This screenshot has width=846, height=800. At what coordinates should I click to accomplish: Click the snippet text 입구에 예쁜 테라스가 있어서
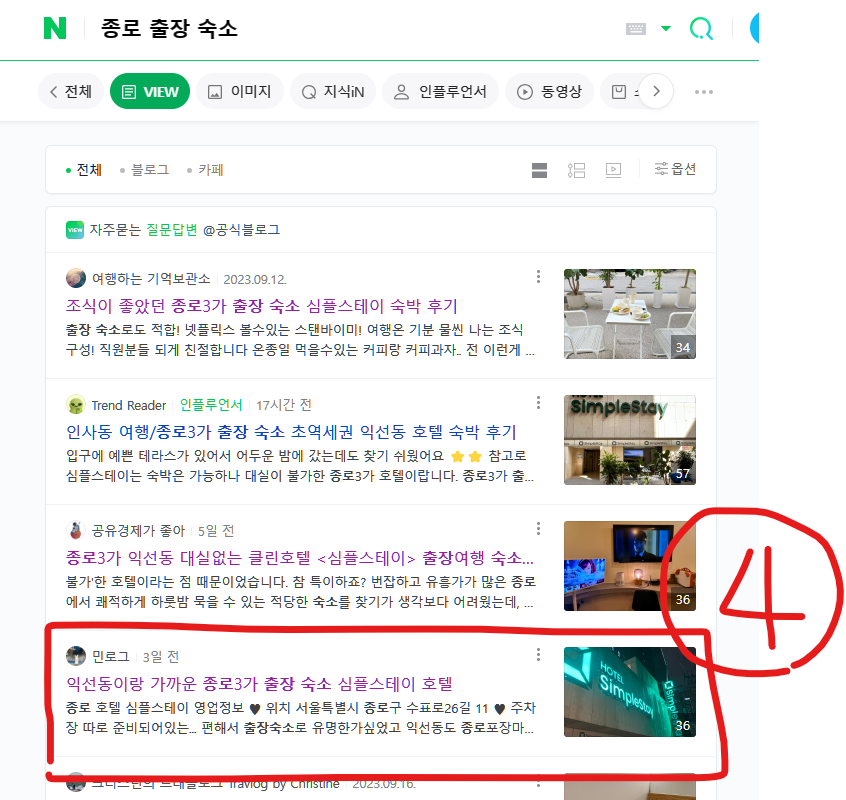[299, 466]
